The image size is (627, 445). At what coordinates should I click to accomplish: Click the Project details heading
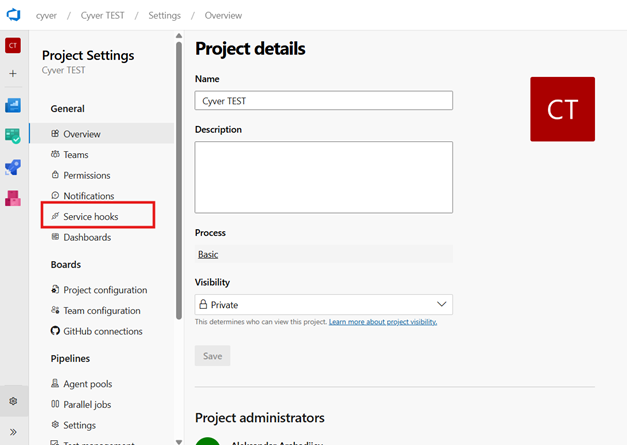(250, 49)
